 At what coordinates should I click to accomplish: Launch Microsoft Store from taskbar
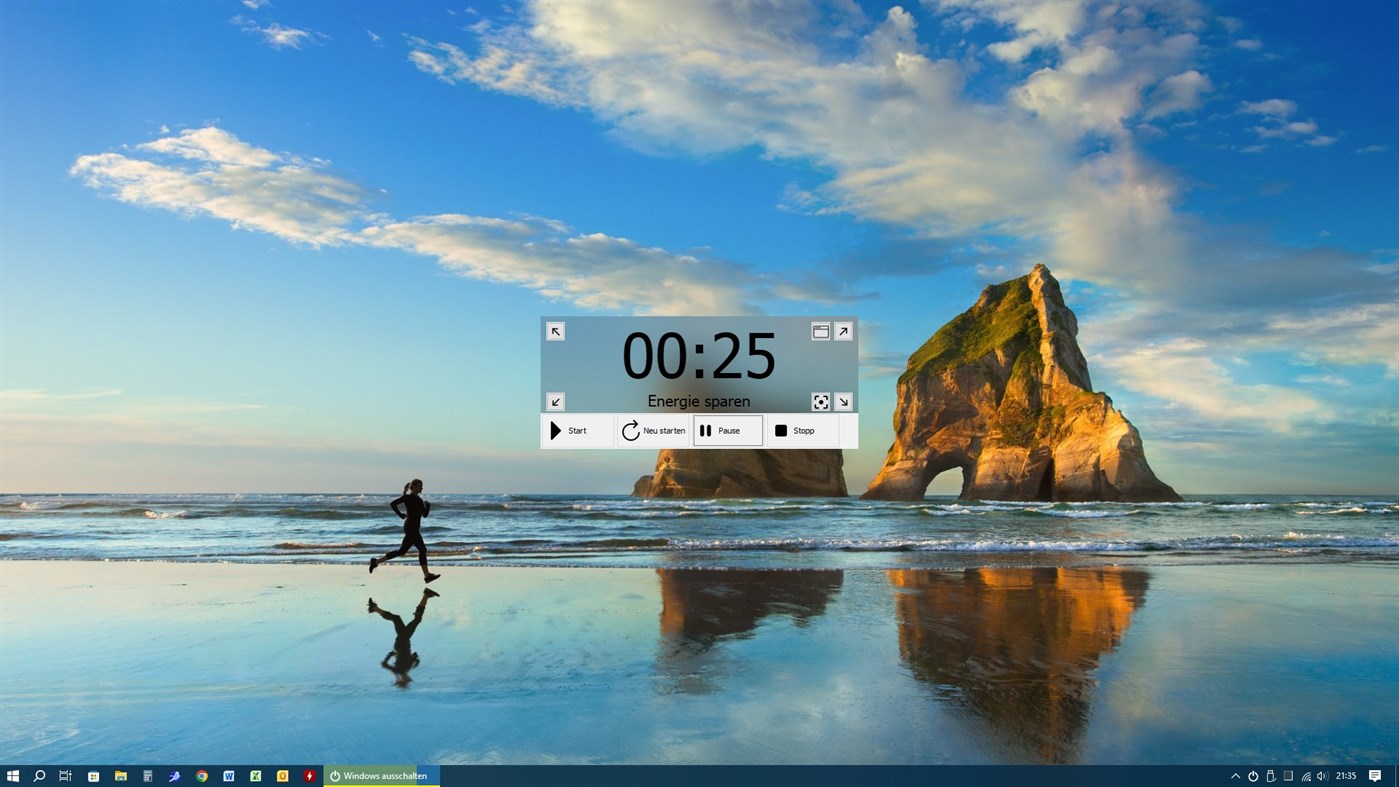tap(93, 776)
